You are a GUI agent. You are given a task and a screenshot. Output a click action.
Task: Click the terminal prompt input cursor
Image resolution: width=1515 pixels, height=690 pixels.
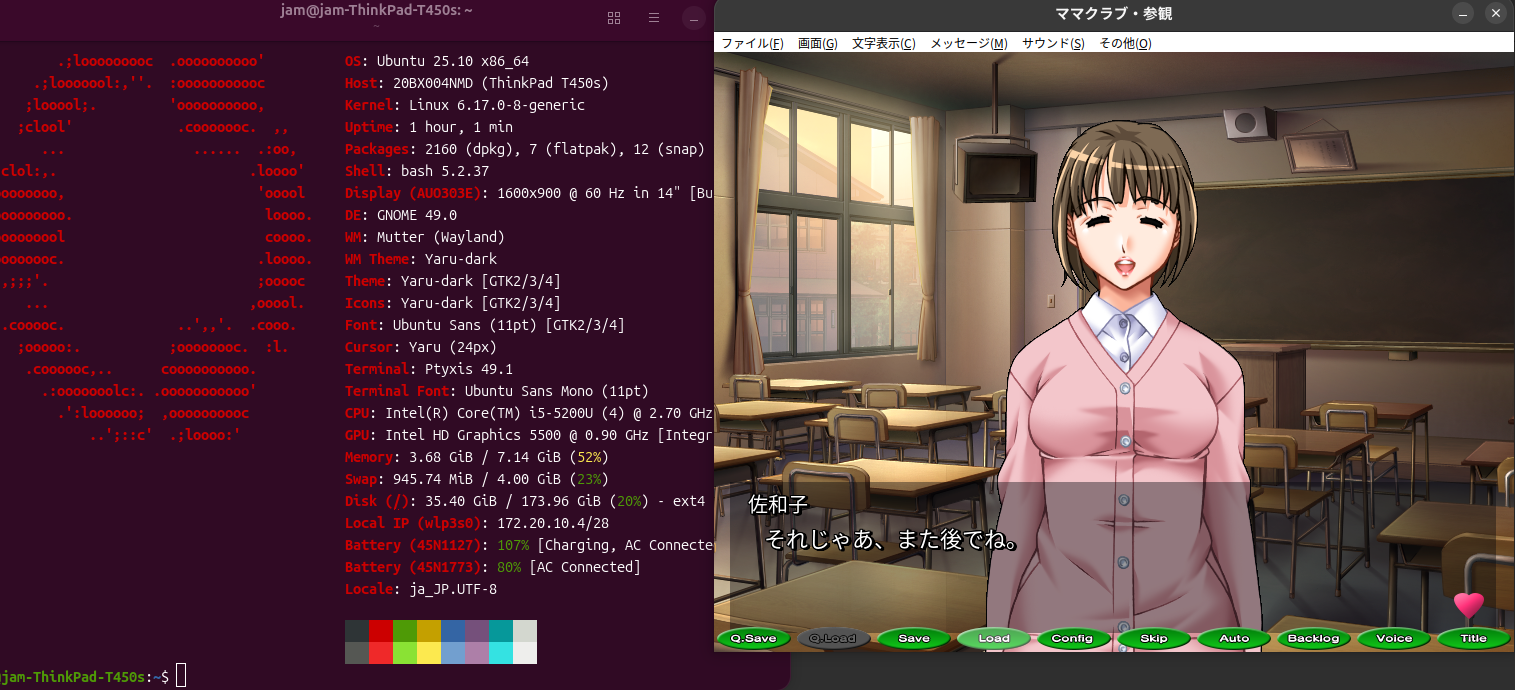click(181, 677)
